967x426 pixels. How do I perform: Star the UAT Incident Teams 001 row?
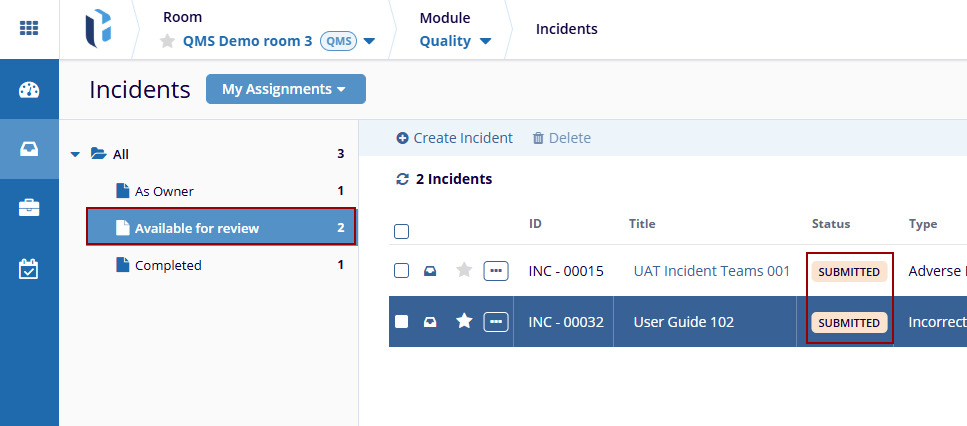[464, 270]
